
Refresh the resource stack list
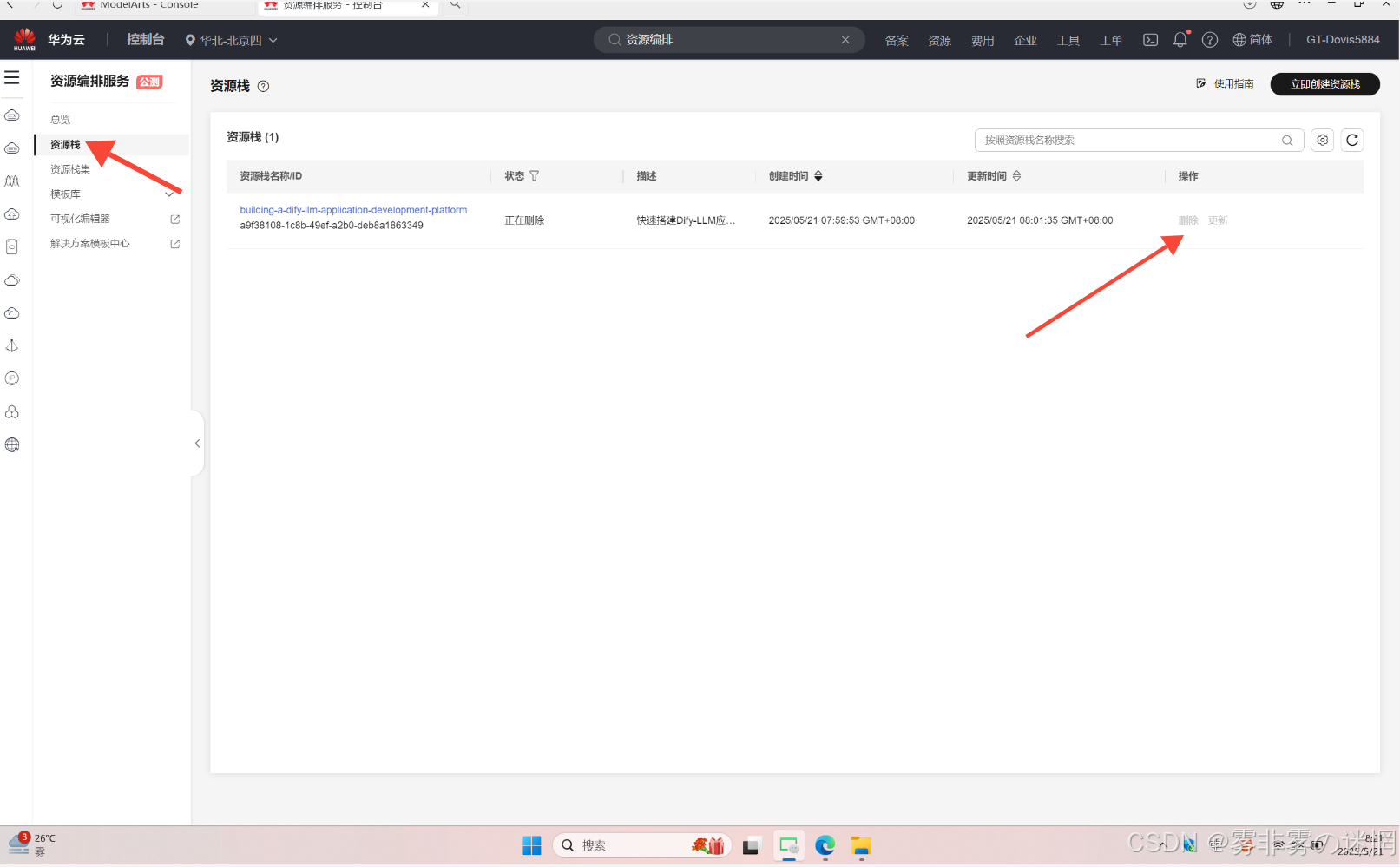(x=1352, y=140)
